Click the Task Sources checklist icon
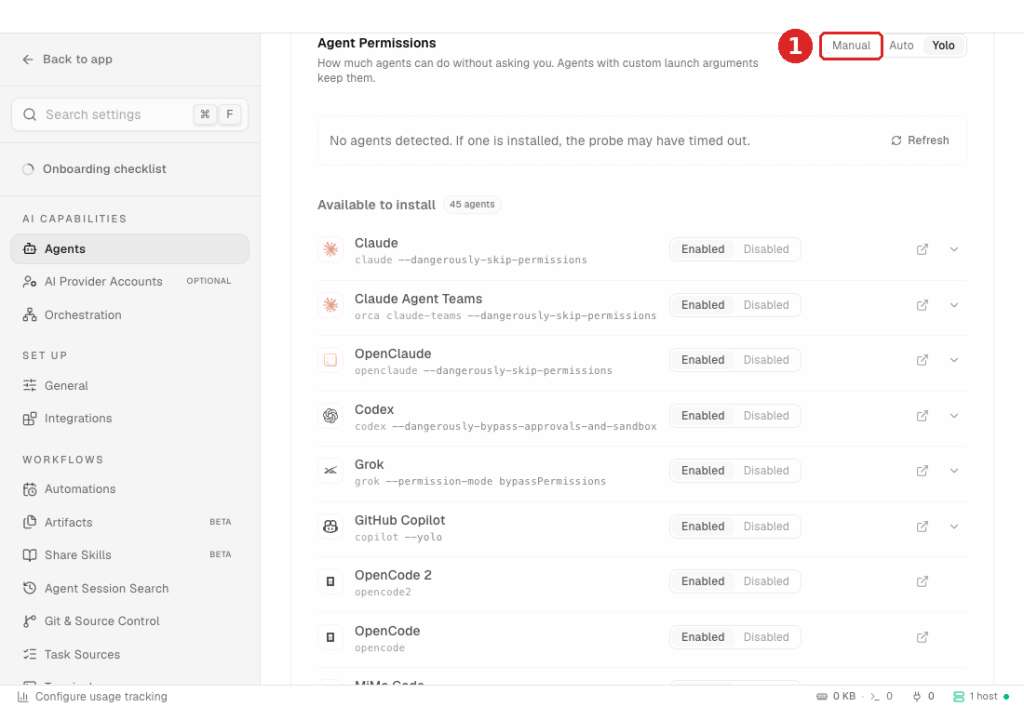The width and height of the screenshot is (1024, 707). [x=29, y=654]
